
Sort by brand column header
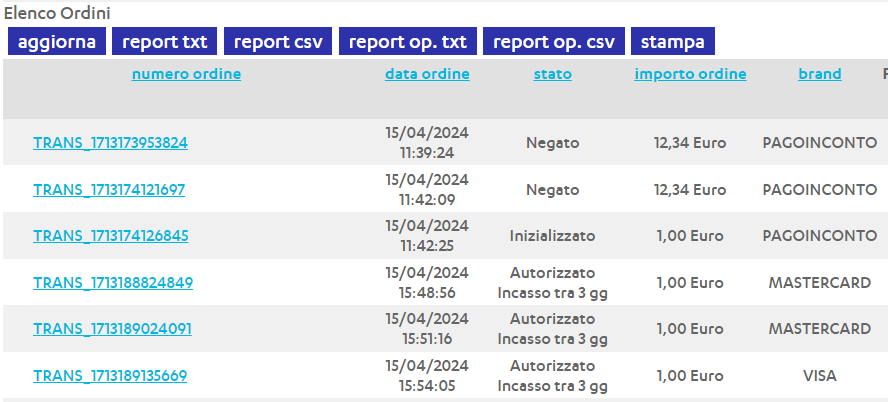pyautogui.click(x=819, y=74)
